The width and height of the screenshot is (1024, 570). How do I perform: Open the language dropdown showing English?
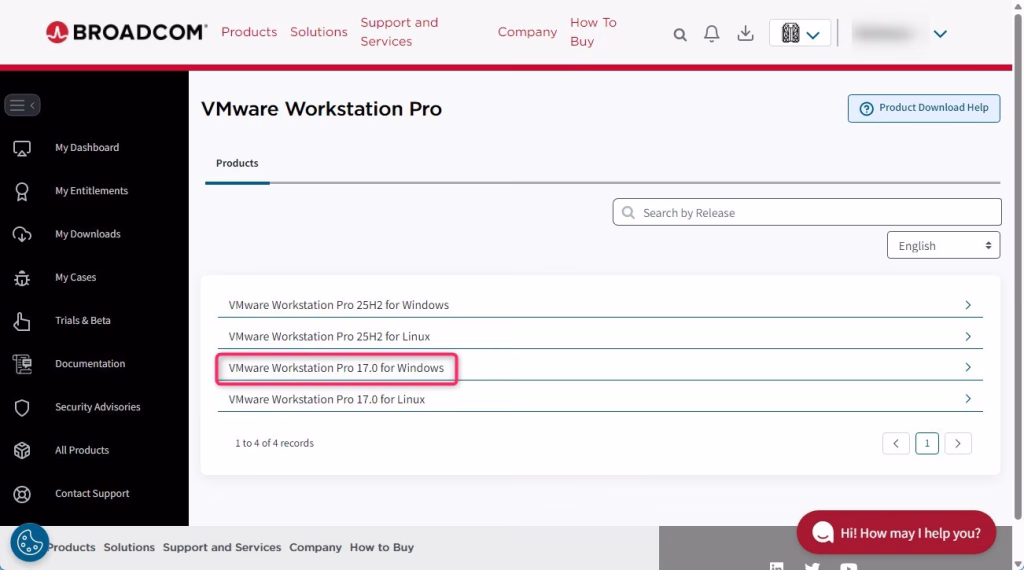[943, 245]
